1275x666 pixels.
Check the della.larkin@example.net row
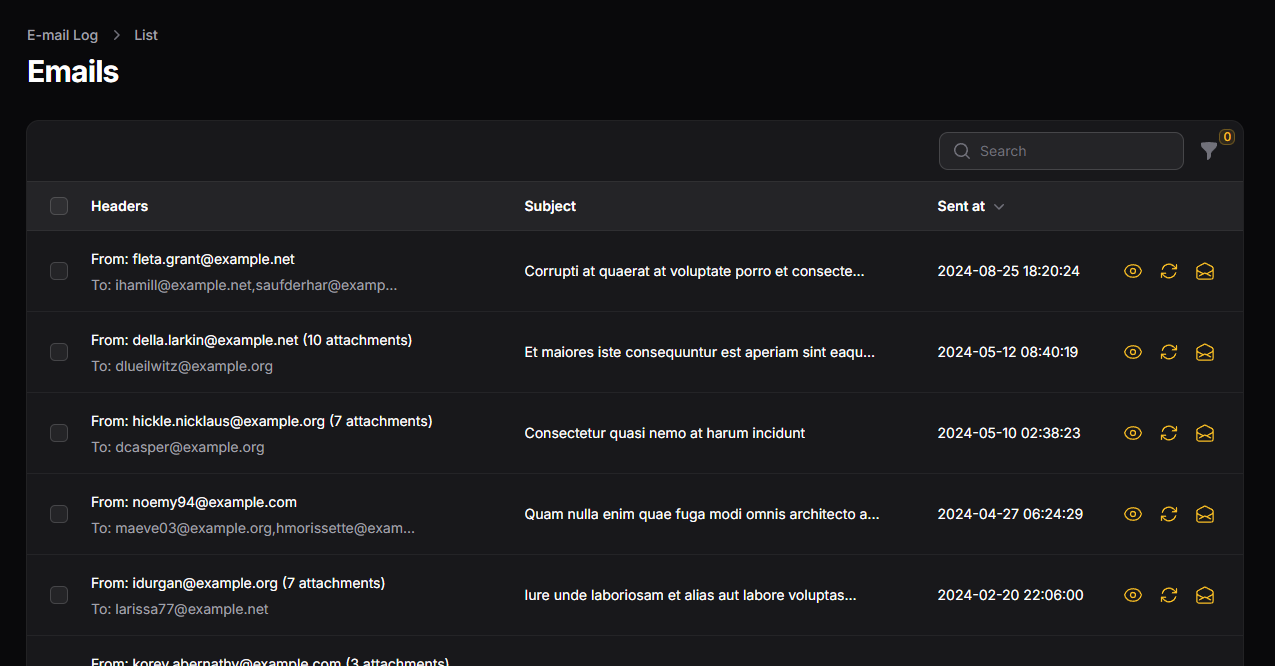pos(59,352)
